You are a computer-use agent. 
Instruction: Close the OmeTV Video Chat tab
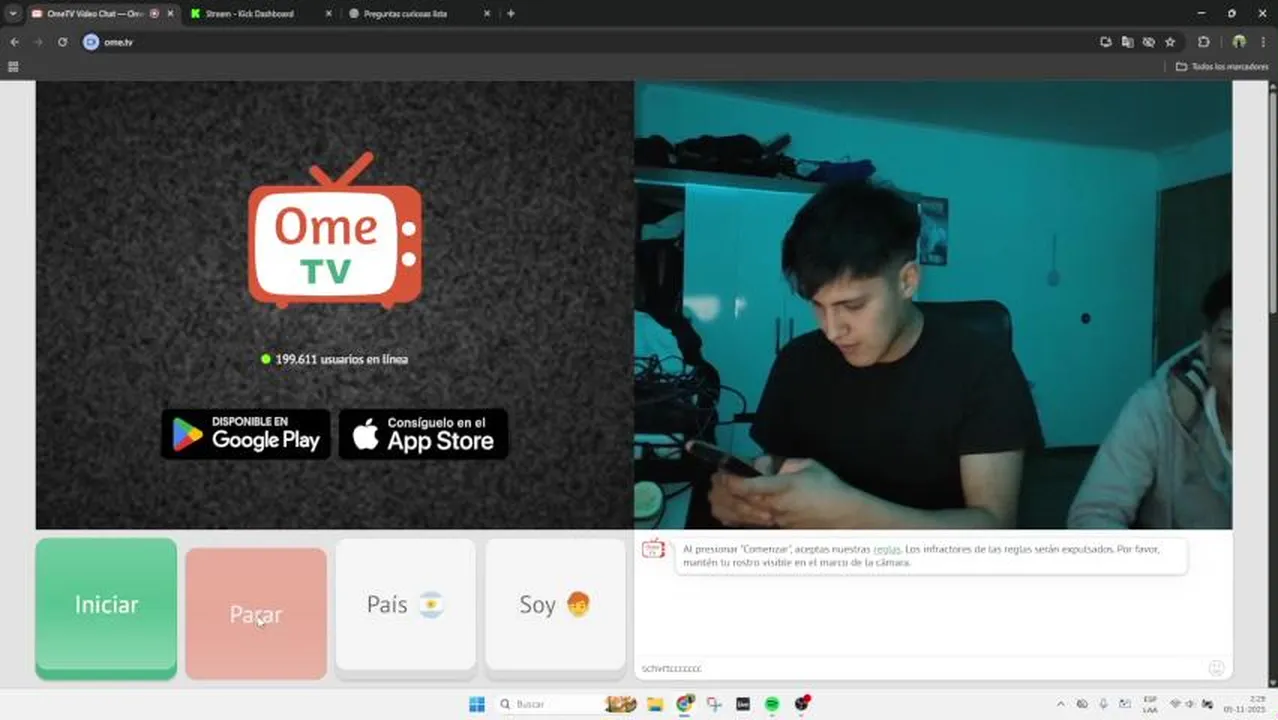(x=170, y=14)
